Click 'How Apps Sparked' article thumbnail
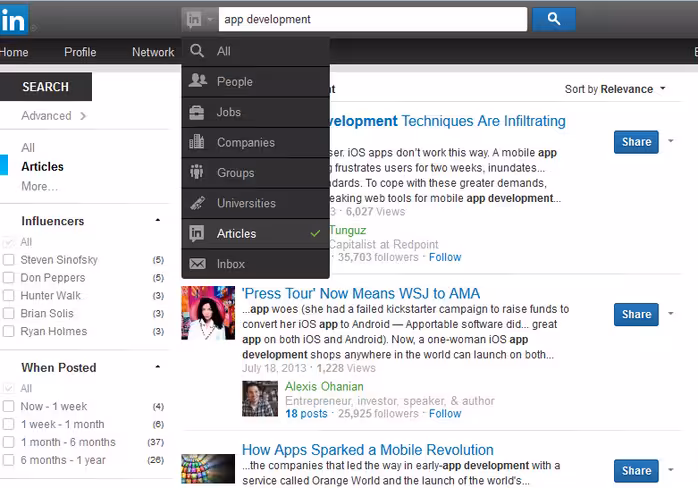698x488 pixels. (208, 468)
